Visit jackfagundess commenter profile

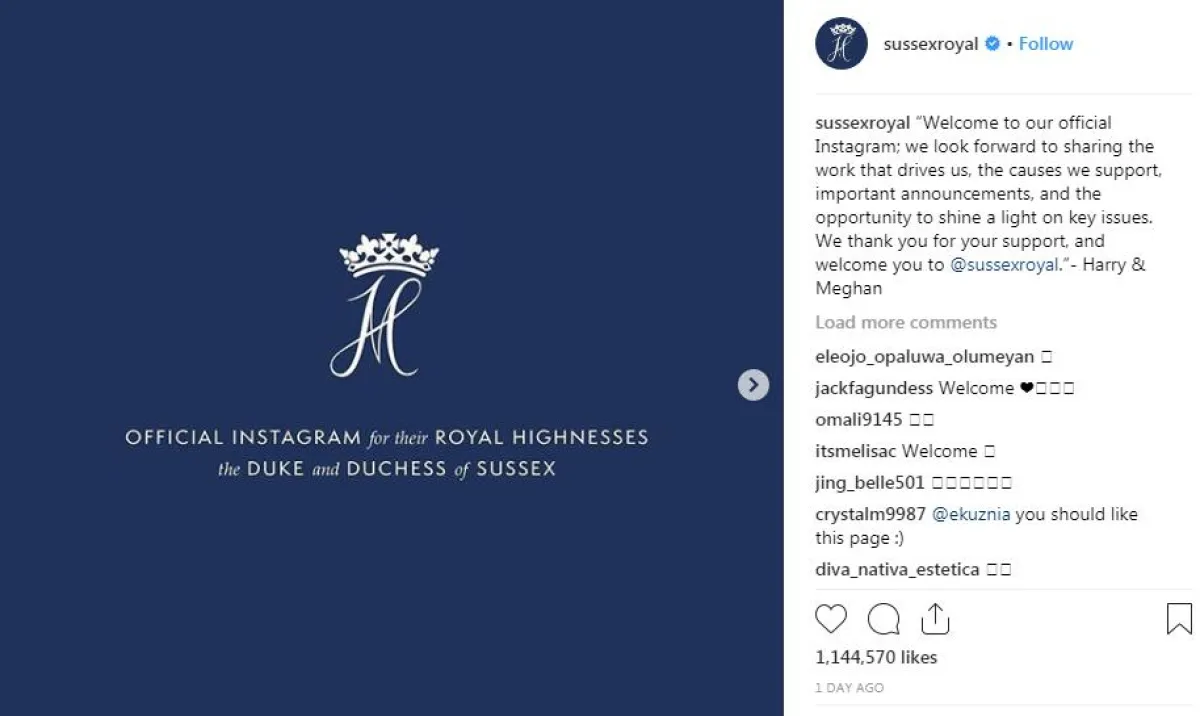[874, 388]
